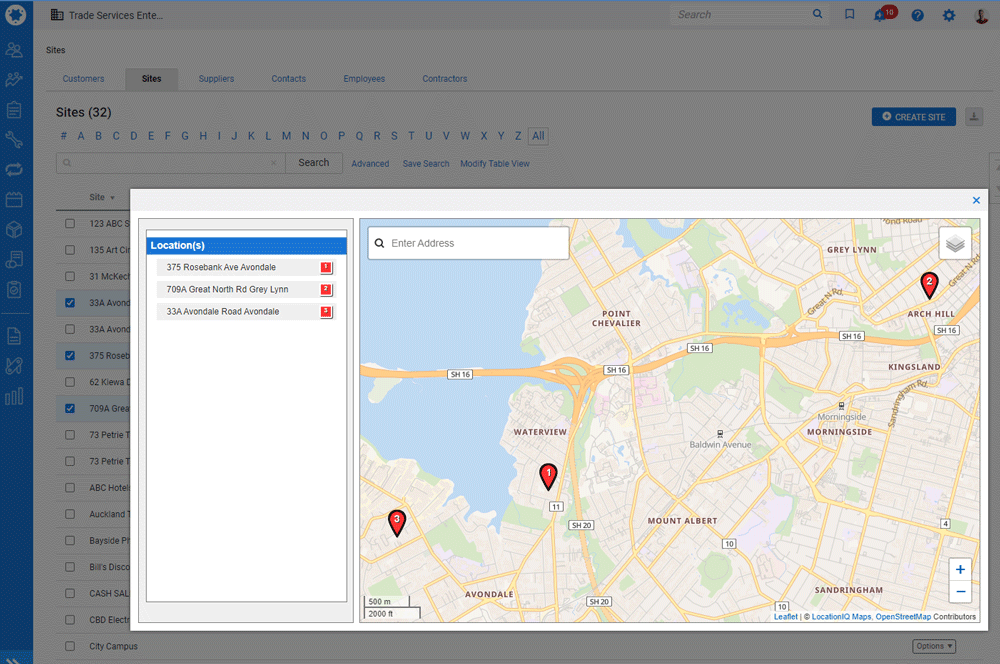Click the Create Site button
This screenshot has width=1000, height=664.
coord(913,117)
